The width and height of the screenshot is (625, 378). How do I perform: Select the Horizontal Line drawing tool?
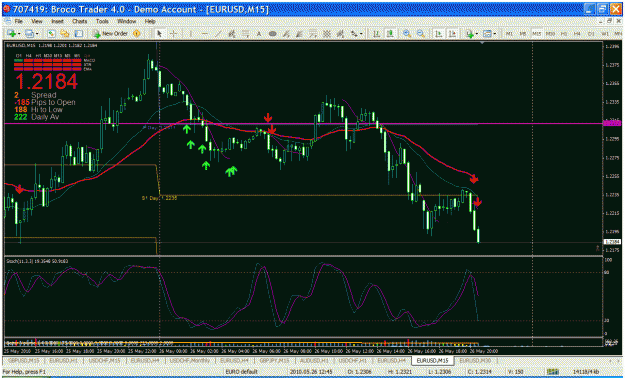[x=204, y=34]
